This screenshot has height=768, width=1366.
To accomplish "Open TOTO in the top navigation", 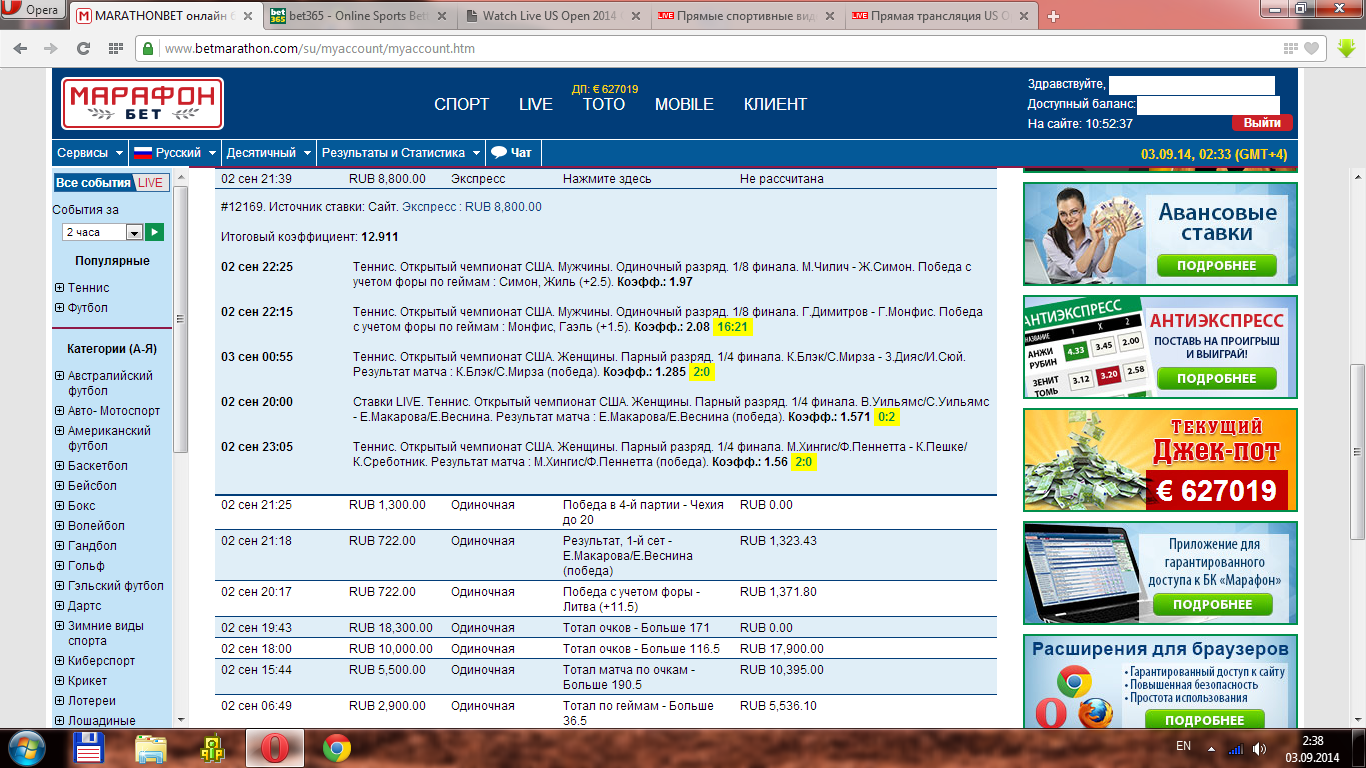I will [x=604, y=105].
